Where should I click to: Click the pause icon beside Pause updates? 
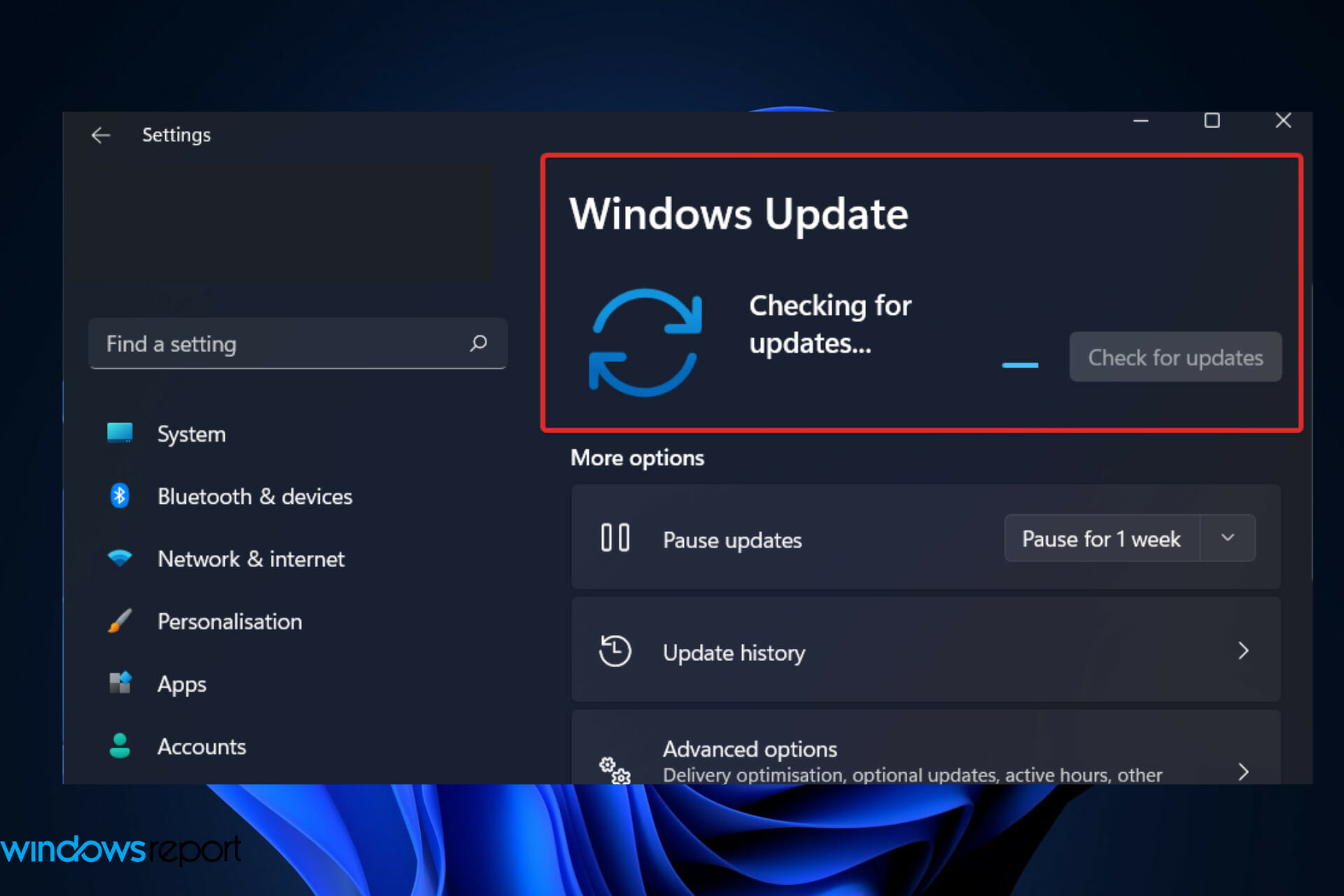[615, 538]
